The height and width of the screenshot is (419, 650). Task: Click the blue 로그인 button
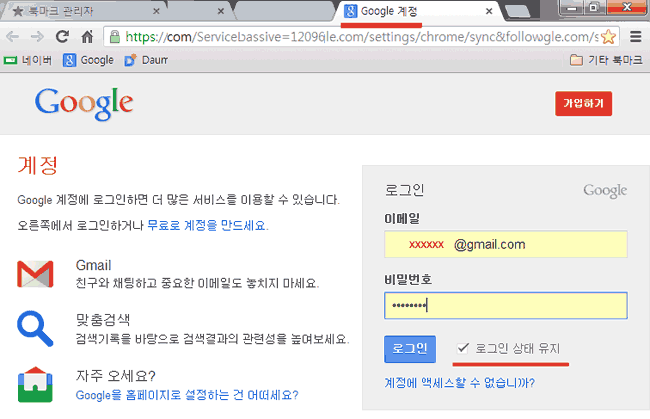click(x=410, y=349)
